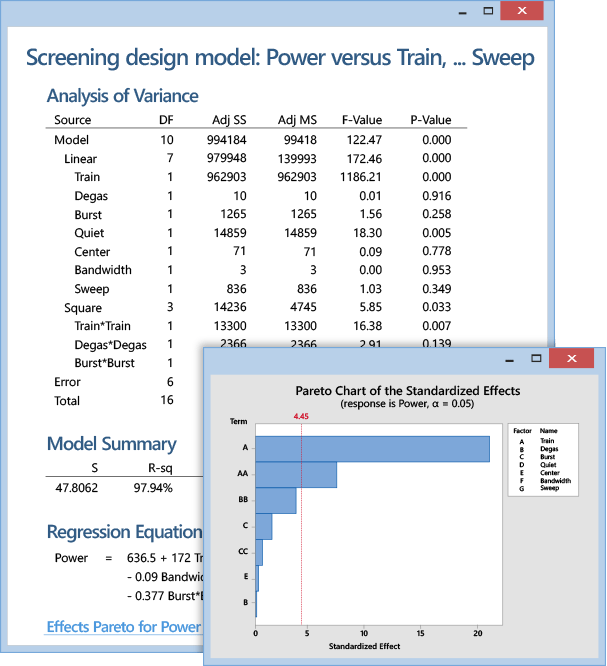Image resolution: width=607 pixels, height=666 pixels.
Task: Open the Effects Pareto for Power link
Action: point(124,627)
